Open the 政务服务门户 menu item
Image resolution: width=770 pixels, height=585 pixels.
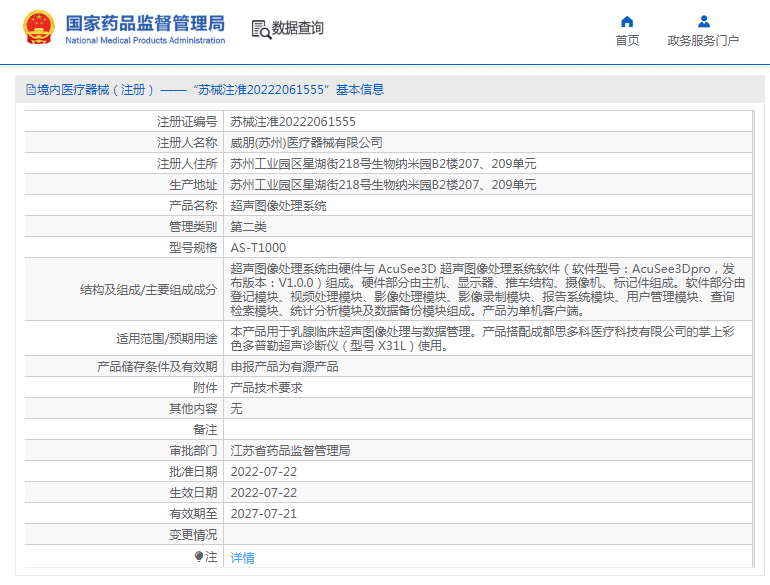(703, 41)
